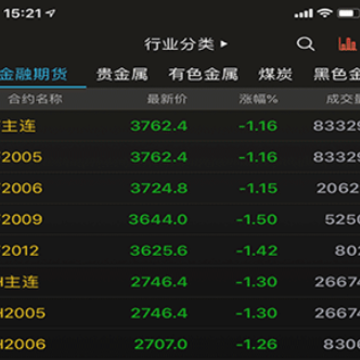Screen dimensions: 360x360
Task: Tap the search magnifier icon
Action: tap(306, 44)
